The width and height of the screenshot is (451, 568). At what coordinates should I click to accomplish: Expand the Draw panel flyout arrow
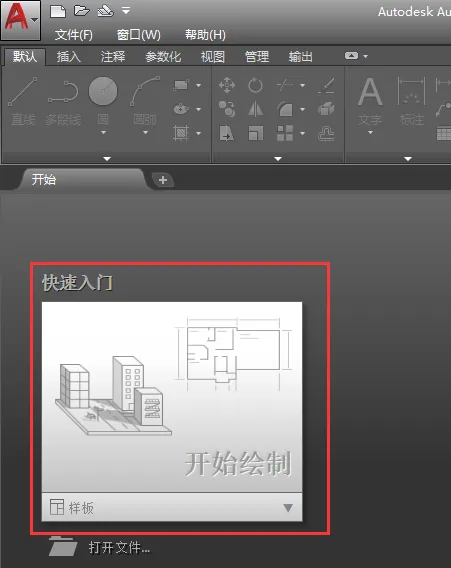[107, 159]
